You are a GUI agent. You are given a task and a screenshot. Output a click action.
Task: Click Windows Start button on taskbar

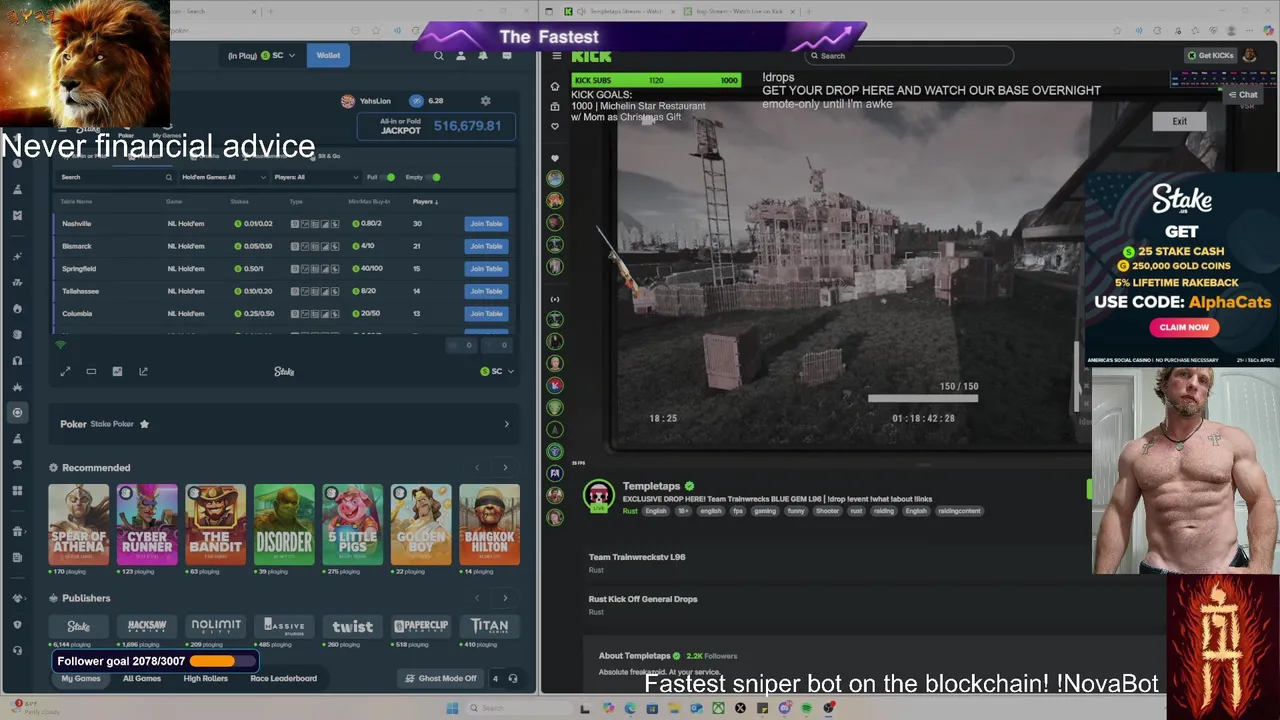(x=452, y=708)
